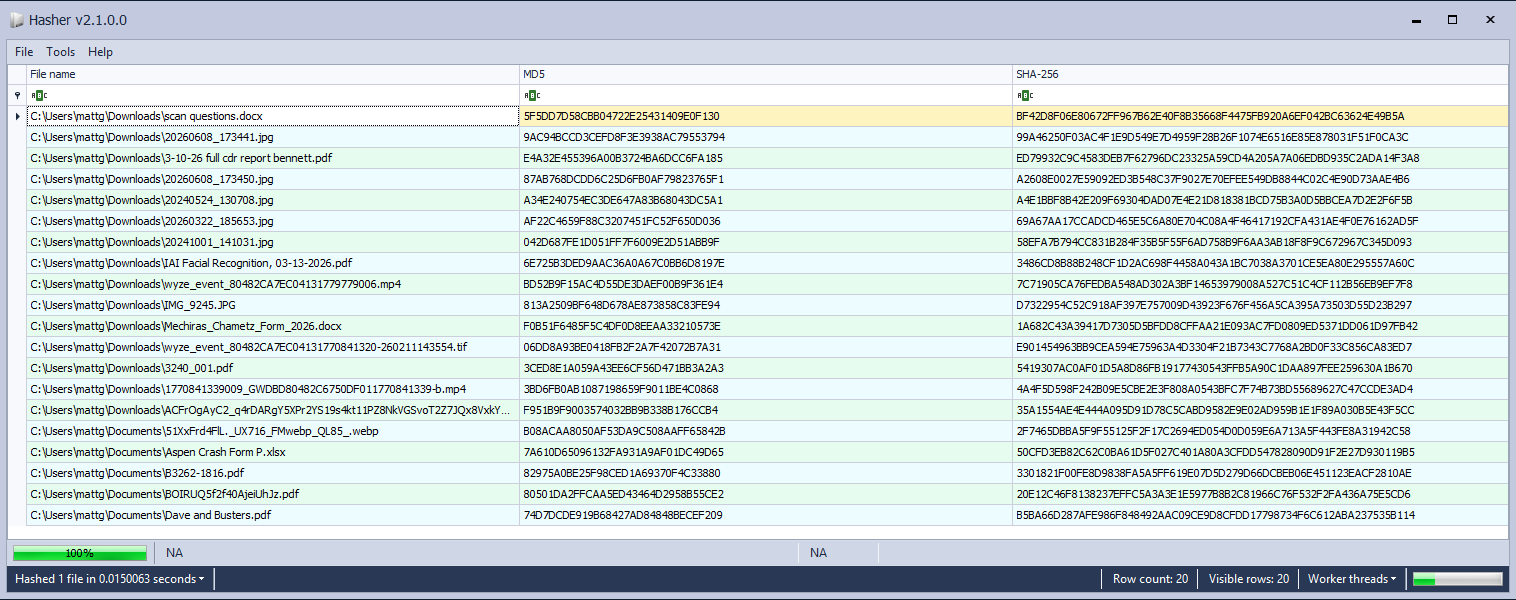Select the "Mechiras_Chametz_Form_2026.docx" file cell
The width and height of the screenshot is (1516, 600).
(x=273, y=327)
